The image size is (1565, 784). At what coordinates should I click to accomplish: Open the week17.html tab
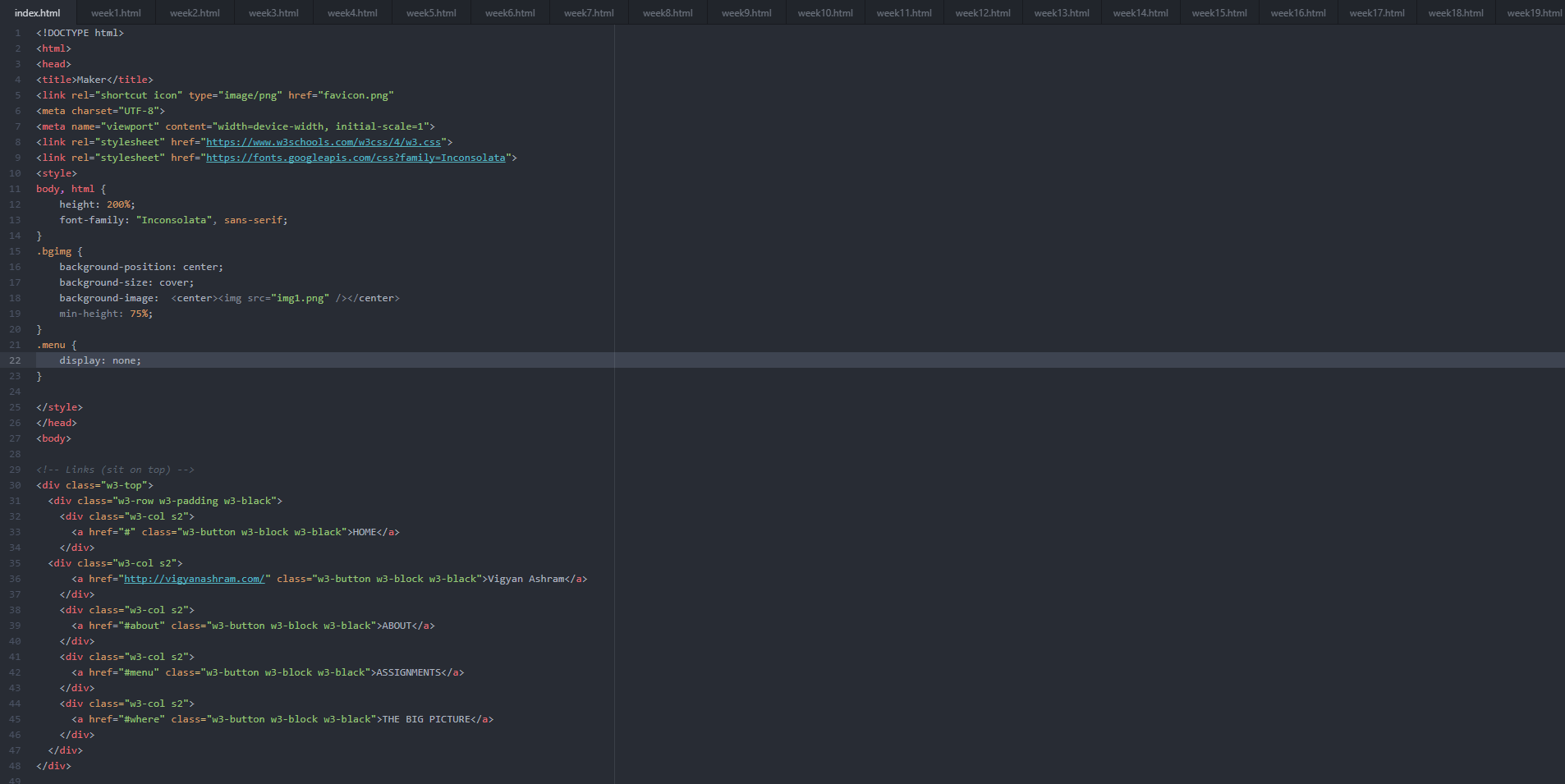(x=1377, y=12)
